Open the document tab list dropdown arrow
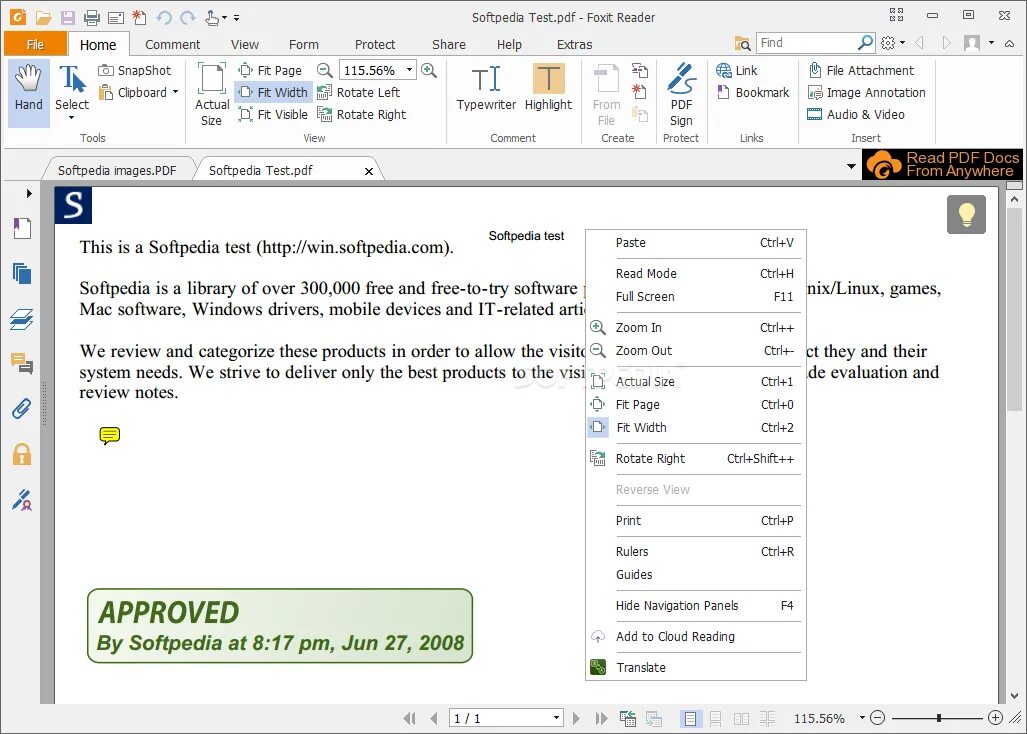This screenshot has height=734, width=1027. (851, 166)
